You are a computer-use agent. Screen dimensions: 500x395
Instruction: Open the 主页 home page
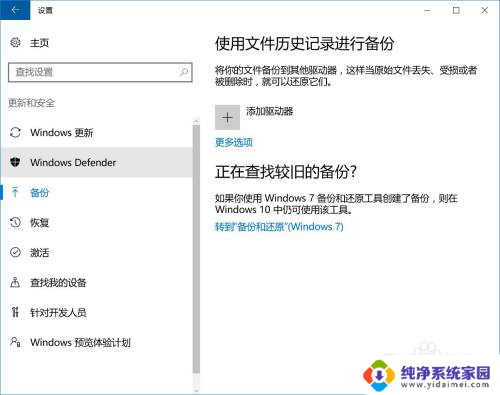coord(40,43)
